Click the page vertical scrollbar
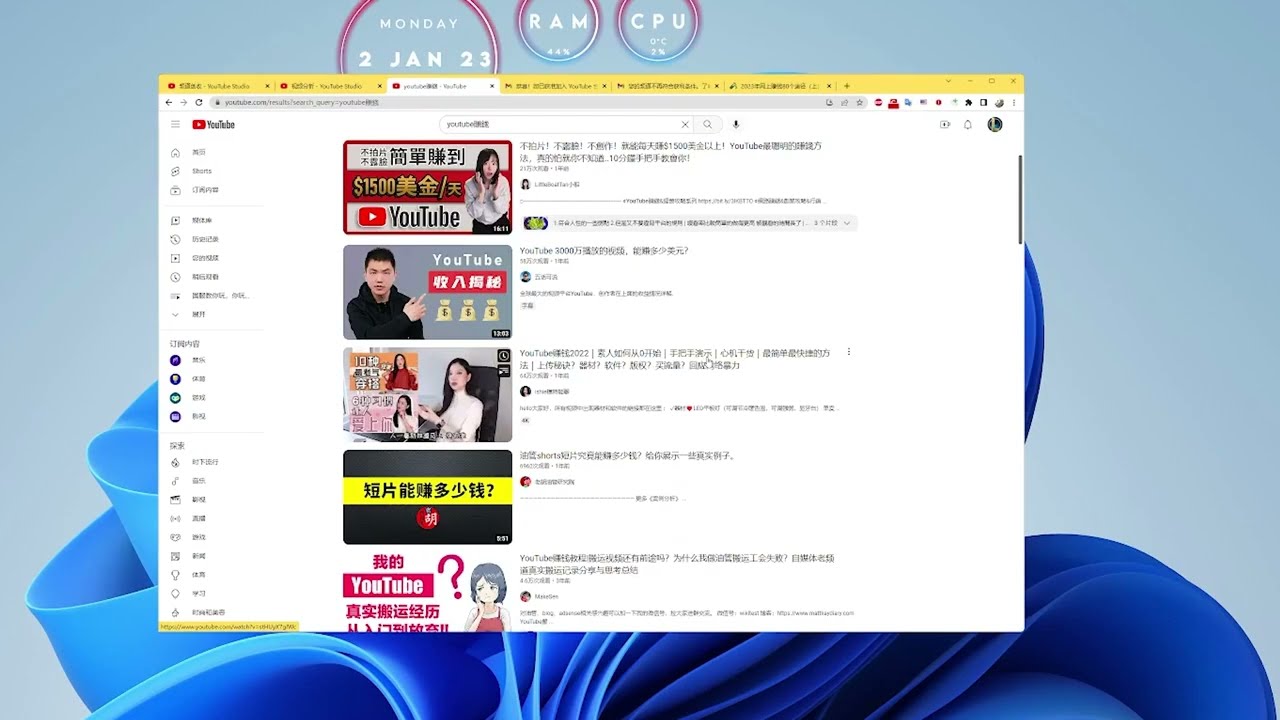1280x720 pixels. [x=1020, y=199]
